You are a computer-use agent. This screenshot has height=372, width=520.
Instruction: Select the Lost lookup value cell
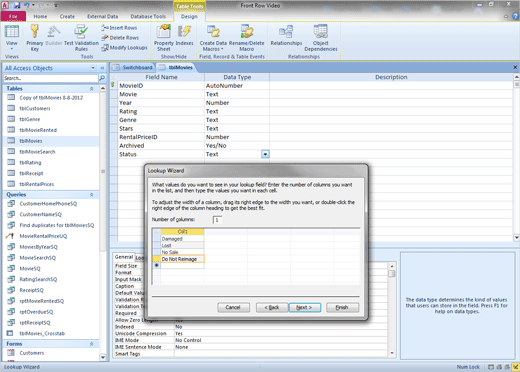pos(182,245)
